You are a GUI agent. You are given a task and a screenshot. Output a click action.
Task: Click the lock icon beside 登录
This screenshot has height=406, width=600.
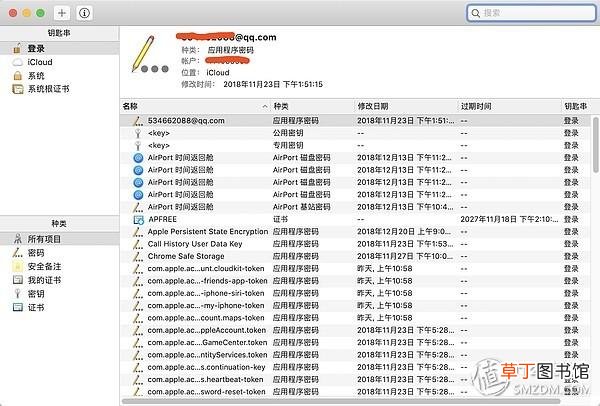[17, 49]
